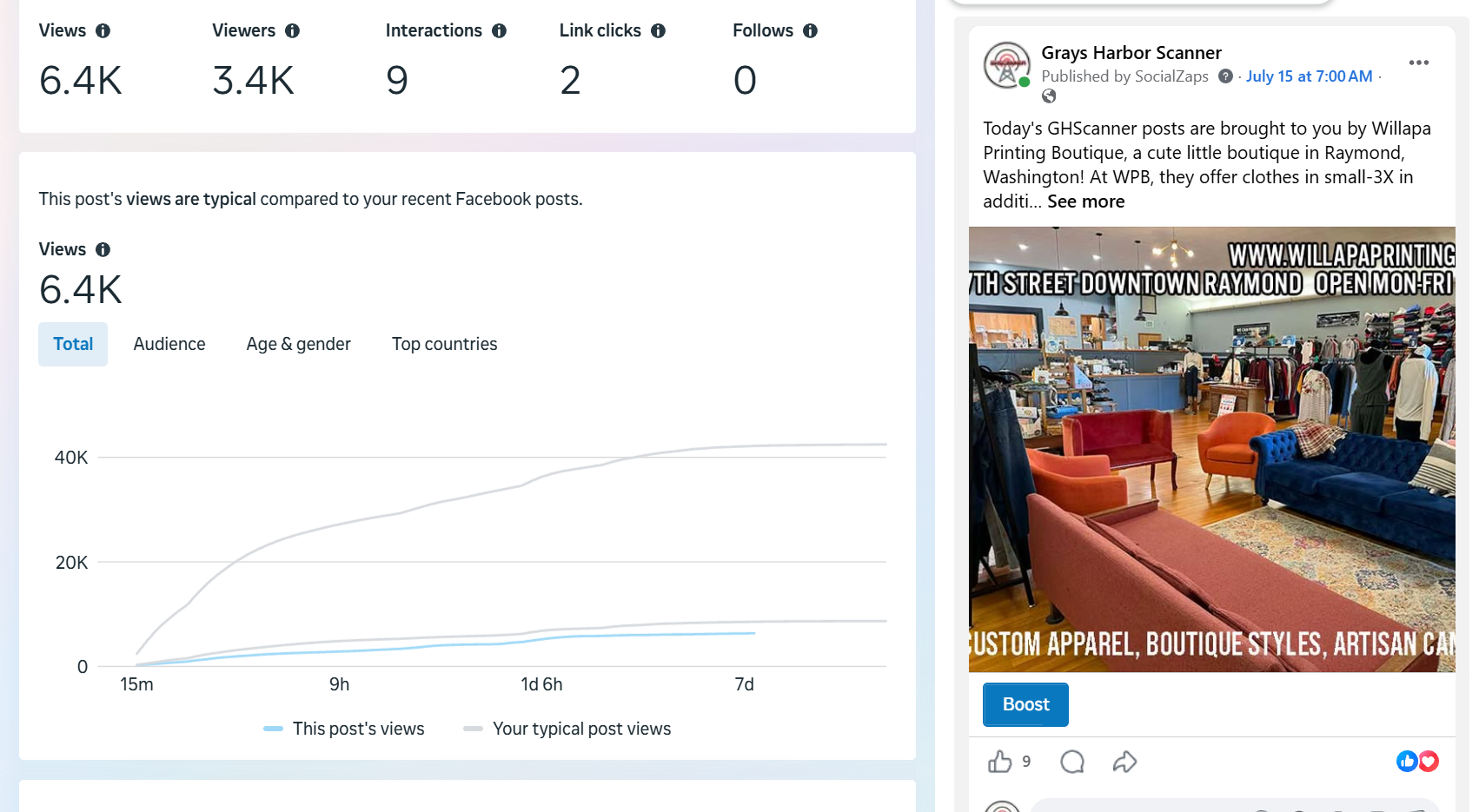1479x812 pixels.
Task: Open the Willapa Printing Boutique post image
Action: (x=1211, y=449)
